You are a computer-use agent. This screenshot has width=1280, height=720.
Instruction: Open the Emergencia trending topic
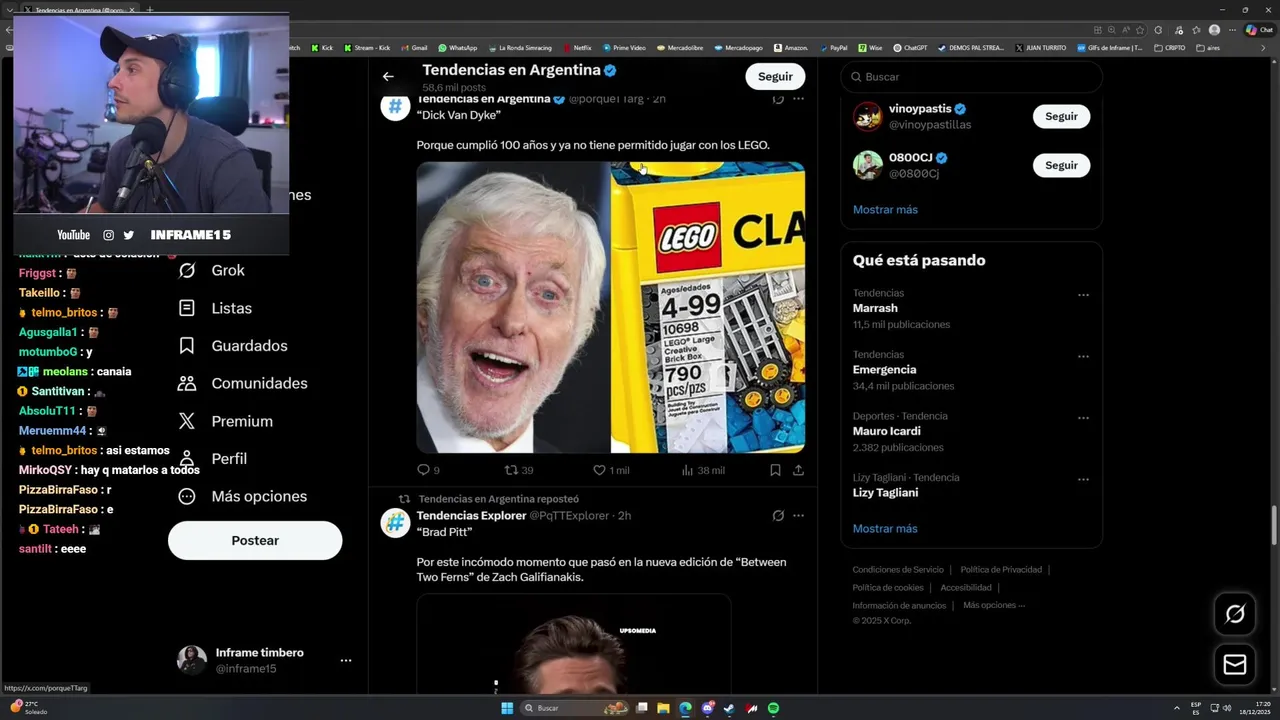point(884,370)
